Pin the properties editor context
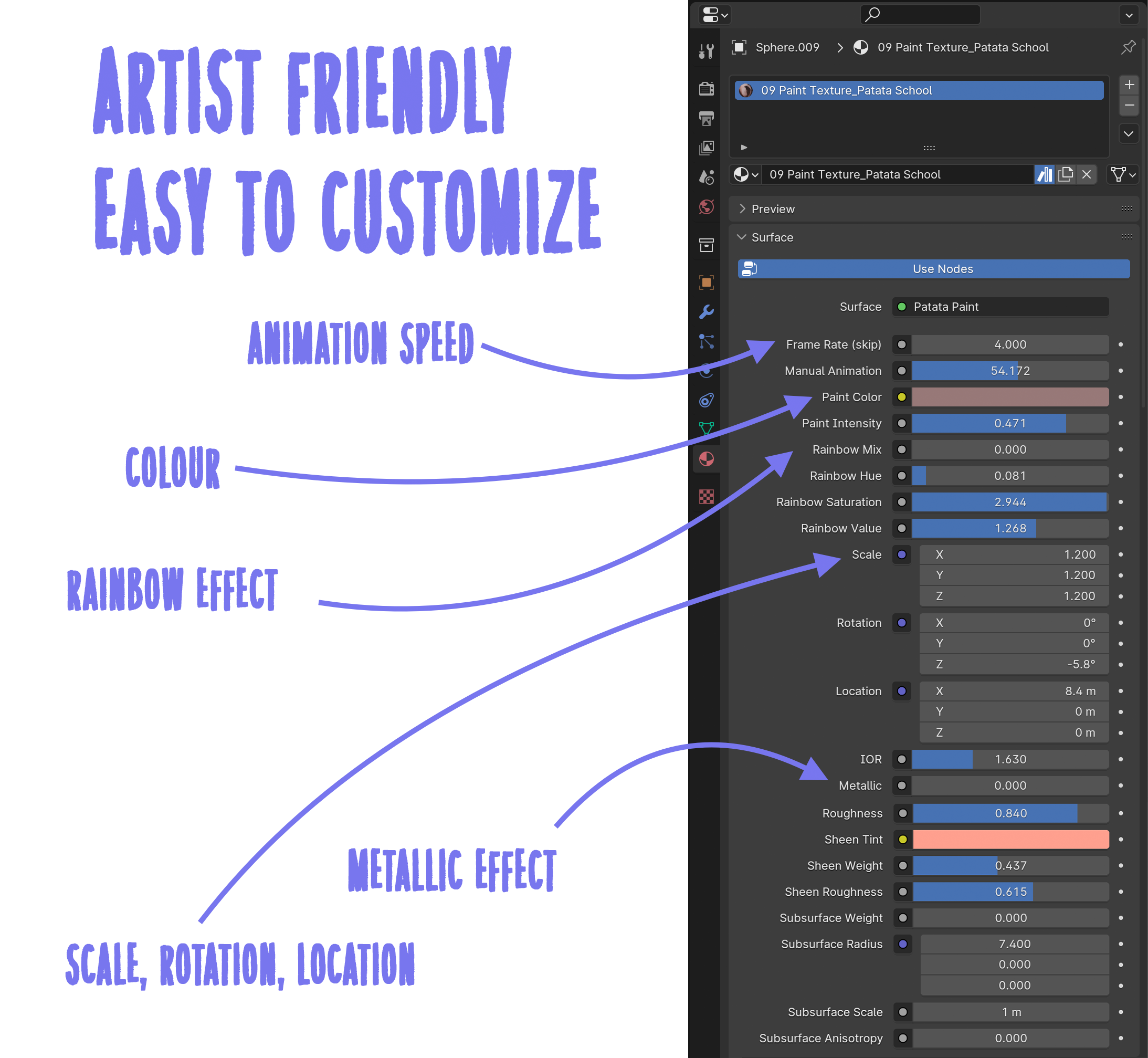1148x1058 pixels. 1128,48
